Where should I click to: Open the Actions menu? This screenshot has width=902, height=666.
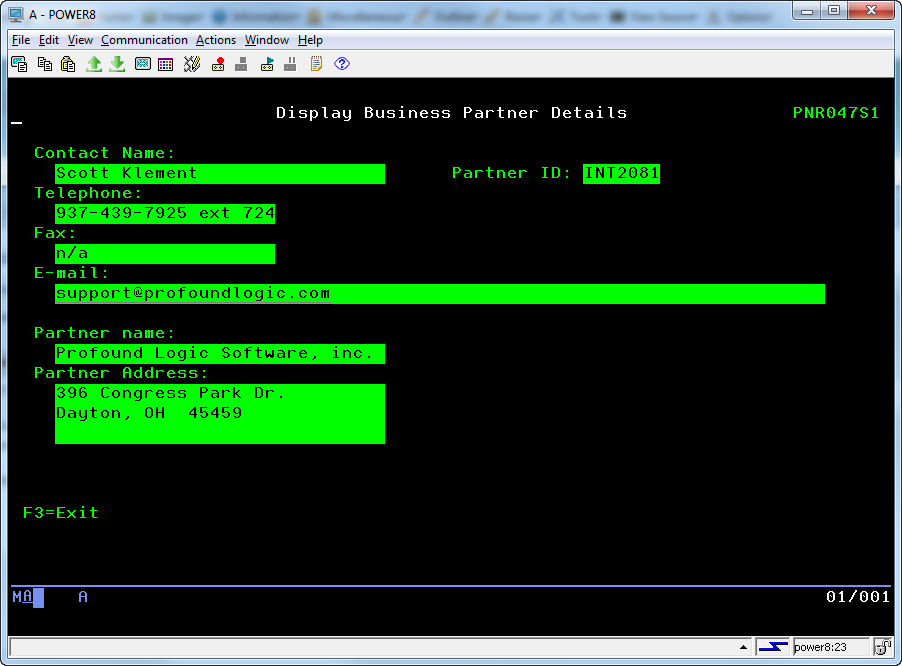tap(216, 40)
